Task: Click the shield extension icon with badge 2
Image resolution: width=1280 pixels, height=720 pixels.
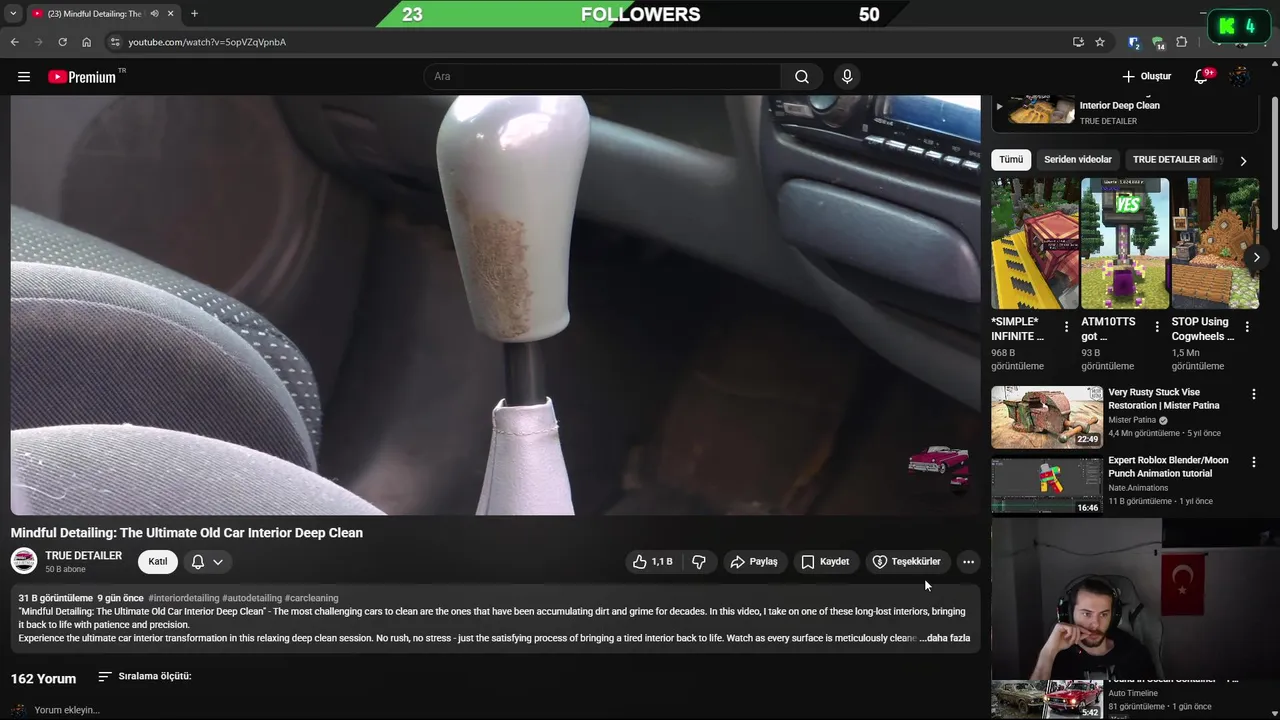Action: coord(1134,42)
